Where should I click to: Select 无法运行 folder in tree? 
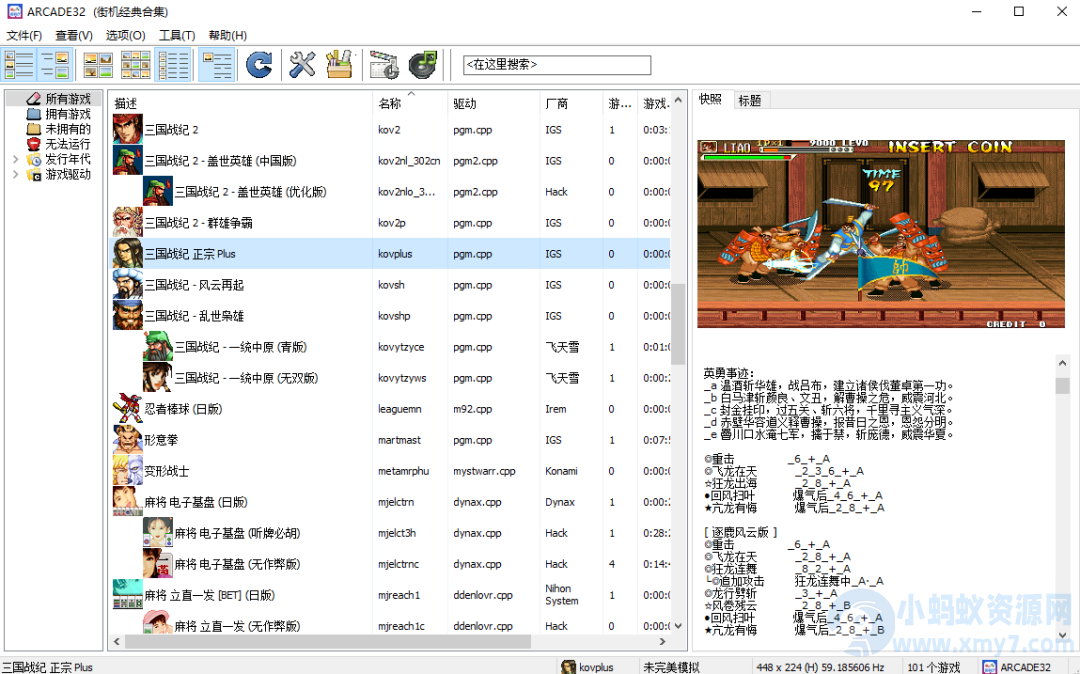(x=68, y=145)
